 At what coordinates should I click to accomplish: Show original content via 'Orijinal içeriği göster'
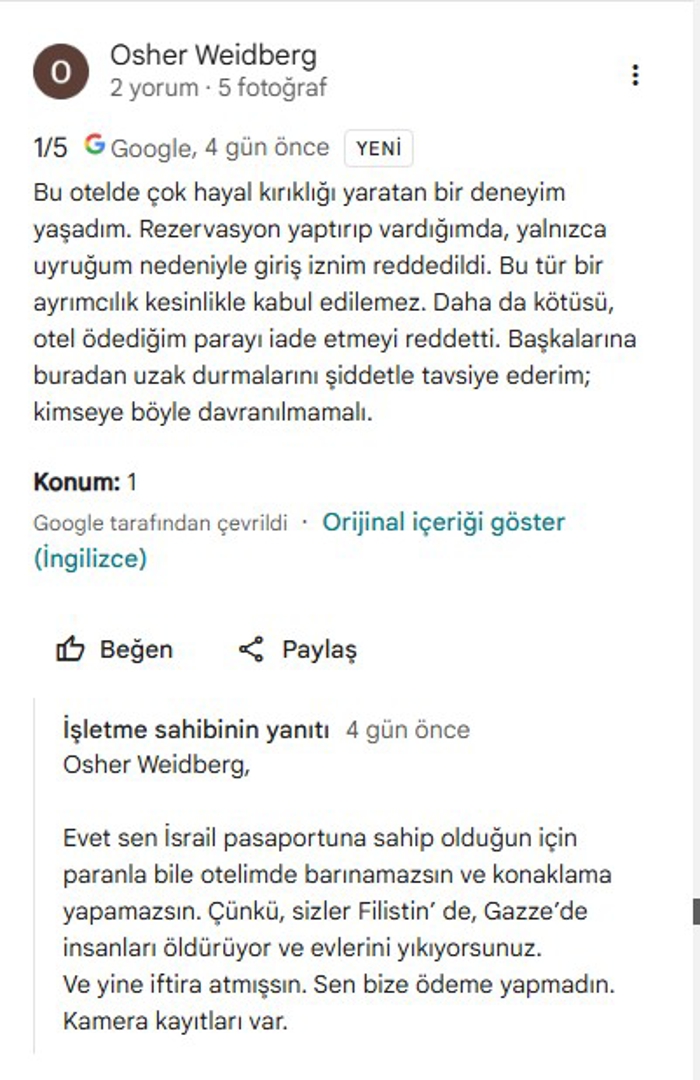coord(443,522)
